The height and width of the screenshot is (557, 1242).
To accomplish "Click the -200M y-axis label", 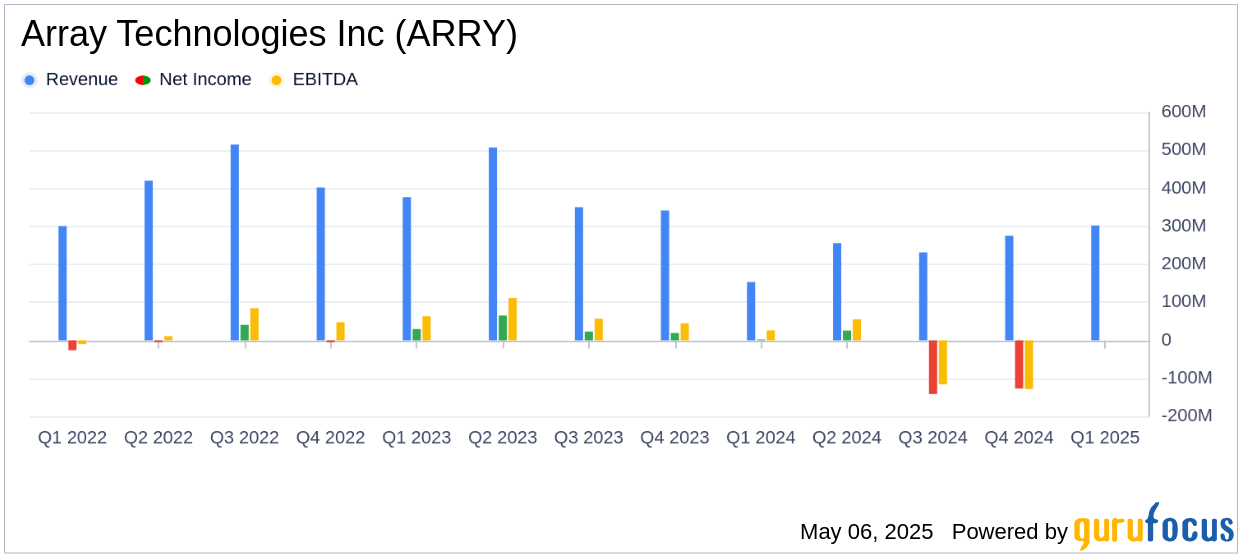I will (x=1186, y=416).
